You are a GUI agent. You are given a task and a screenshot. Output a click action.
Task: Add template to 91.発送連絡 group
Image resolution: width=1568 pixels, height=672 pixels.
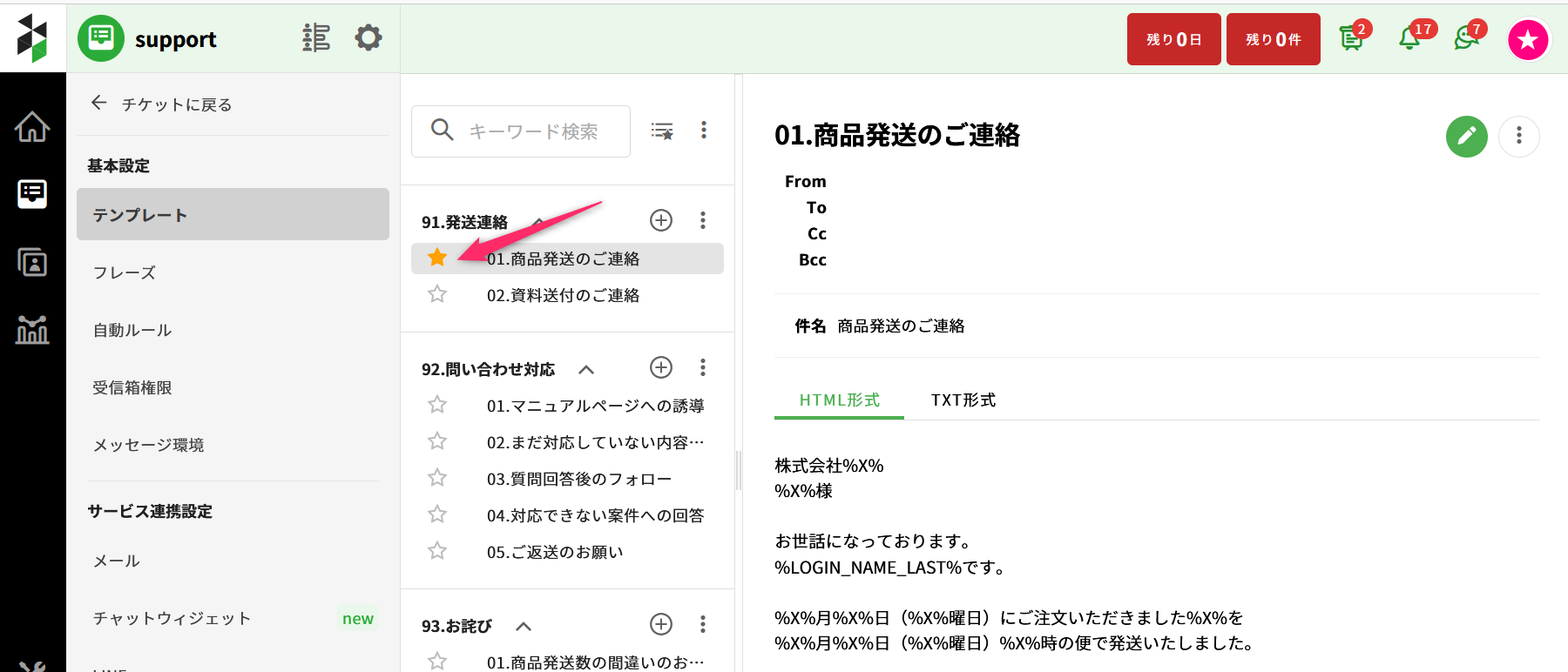(x=661, y=220)
